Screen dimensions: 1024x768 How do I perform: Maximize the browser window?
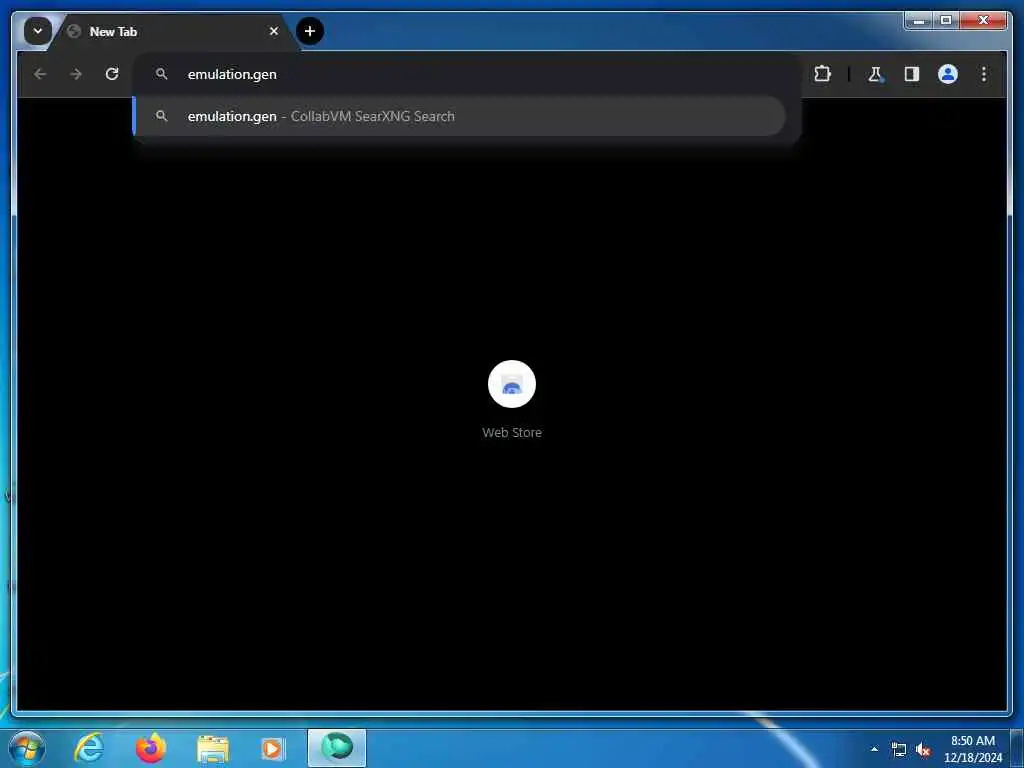point(946,21)
